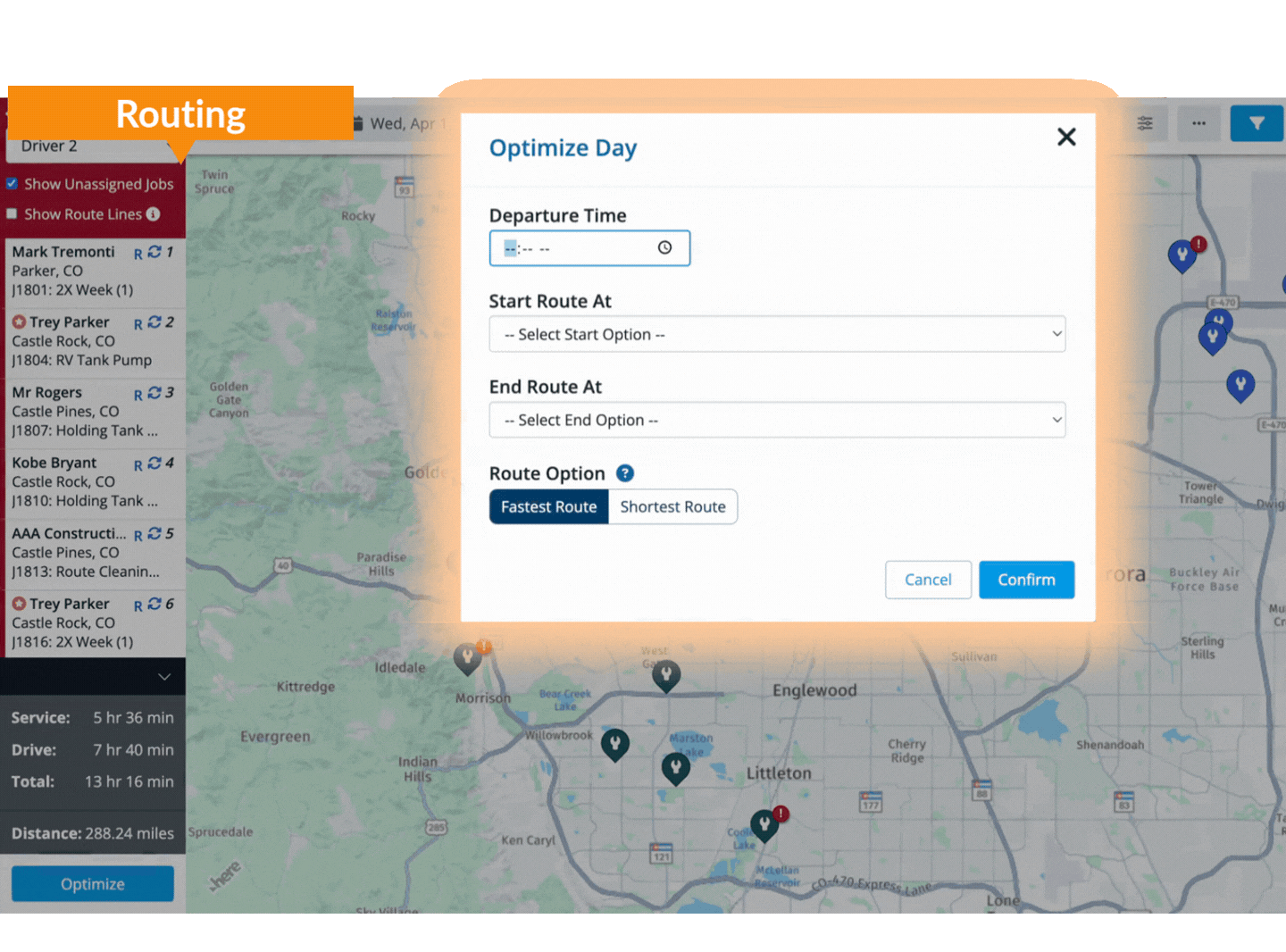Click the blue filter funnel icon

pyautogui.click(x=1256, y=124)
